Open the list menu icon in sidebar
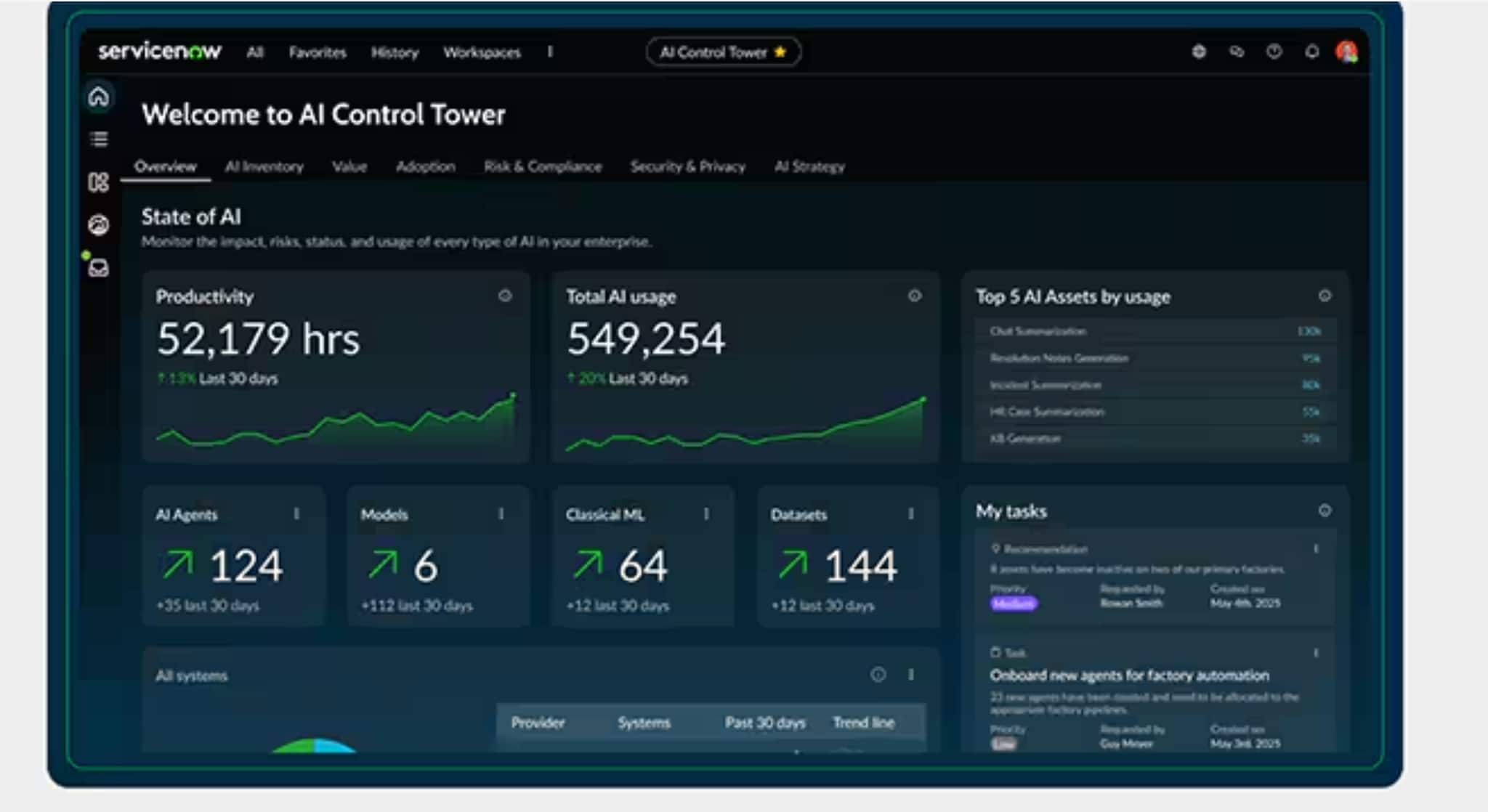Image resolution: width=1488 pixels, height=812 pixels. click(x=99, y=139)
